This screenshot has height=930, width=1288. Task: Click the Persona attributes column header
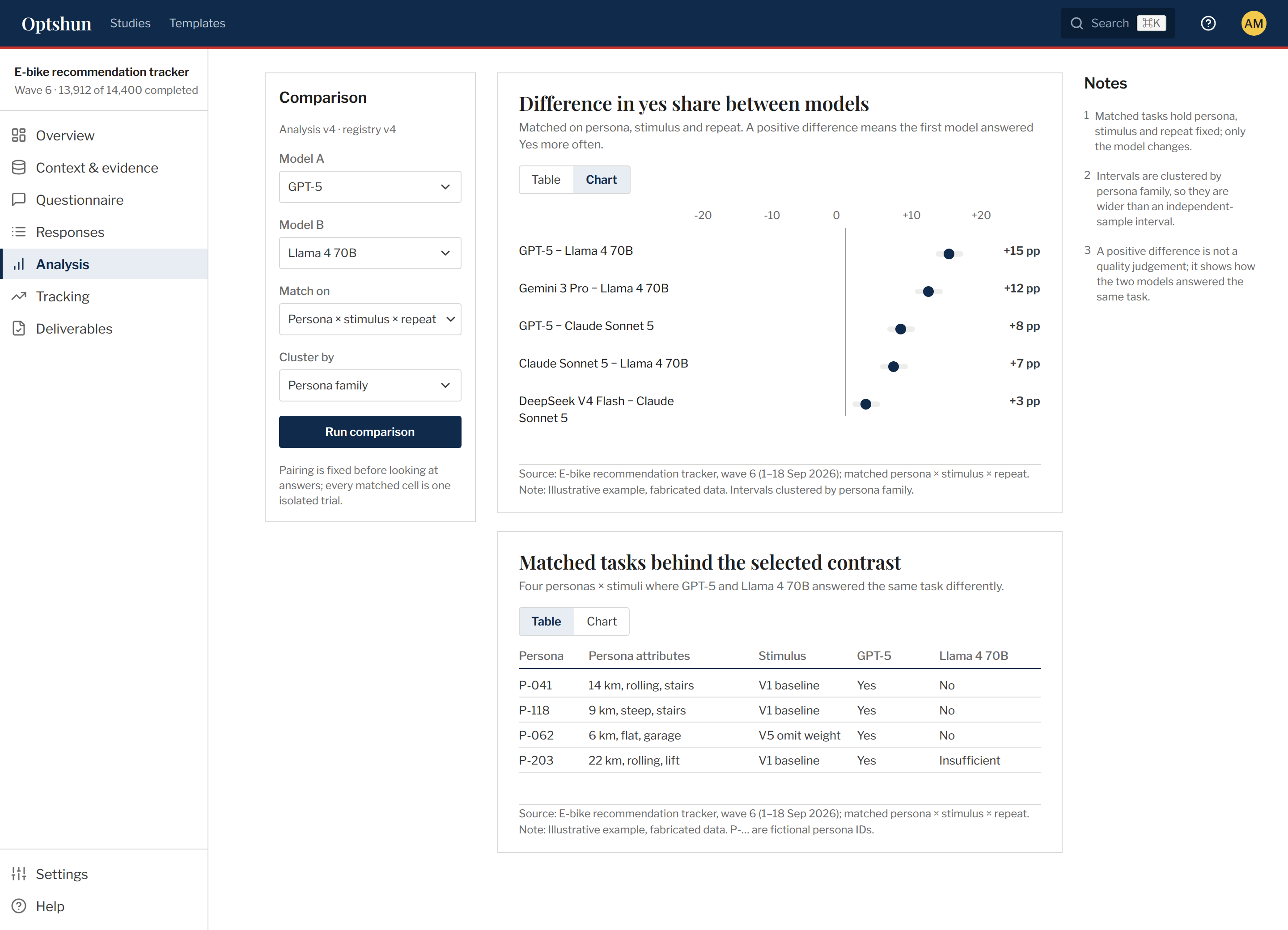pyautogui.click(x=639, y=656)
